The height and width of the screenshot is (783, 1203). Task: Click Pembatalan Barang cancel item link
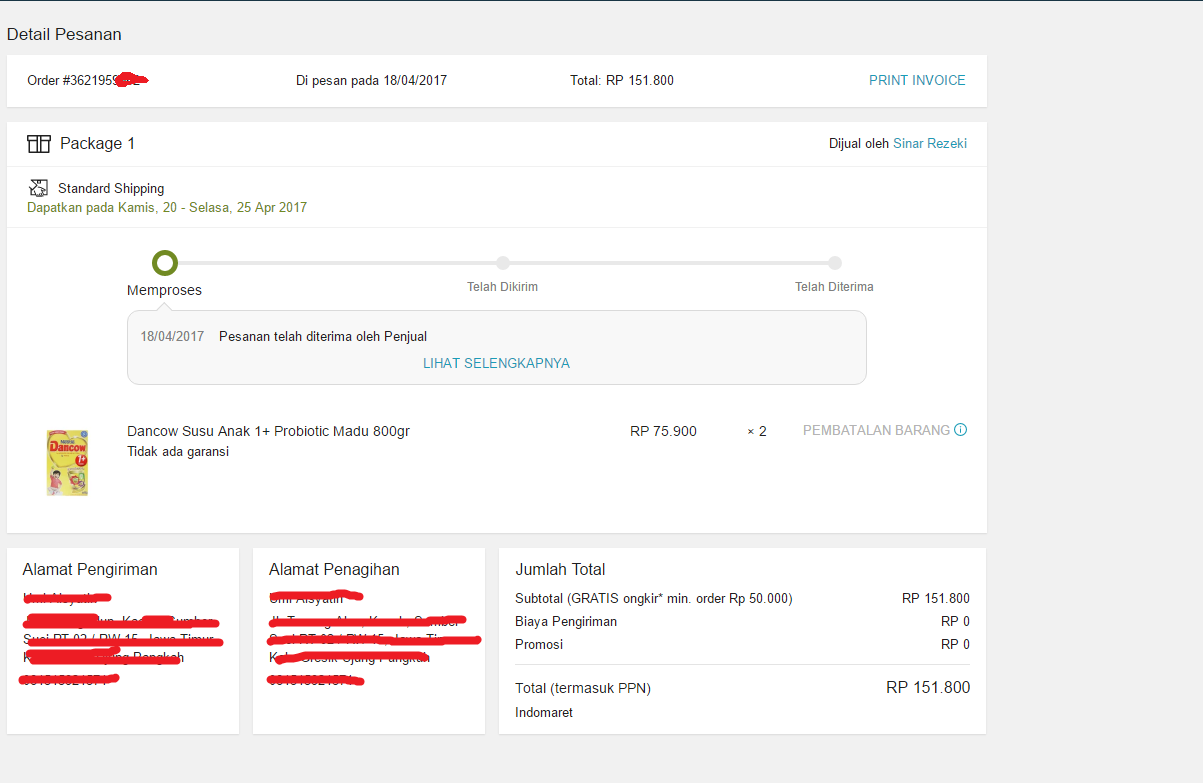click(x=876, y=430)
